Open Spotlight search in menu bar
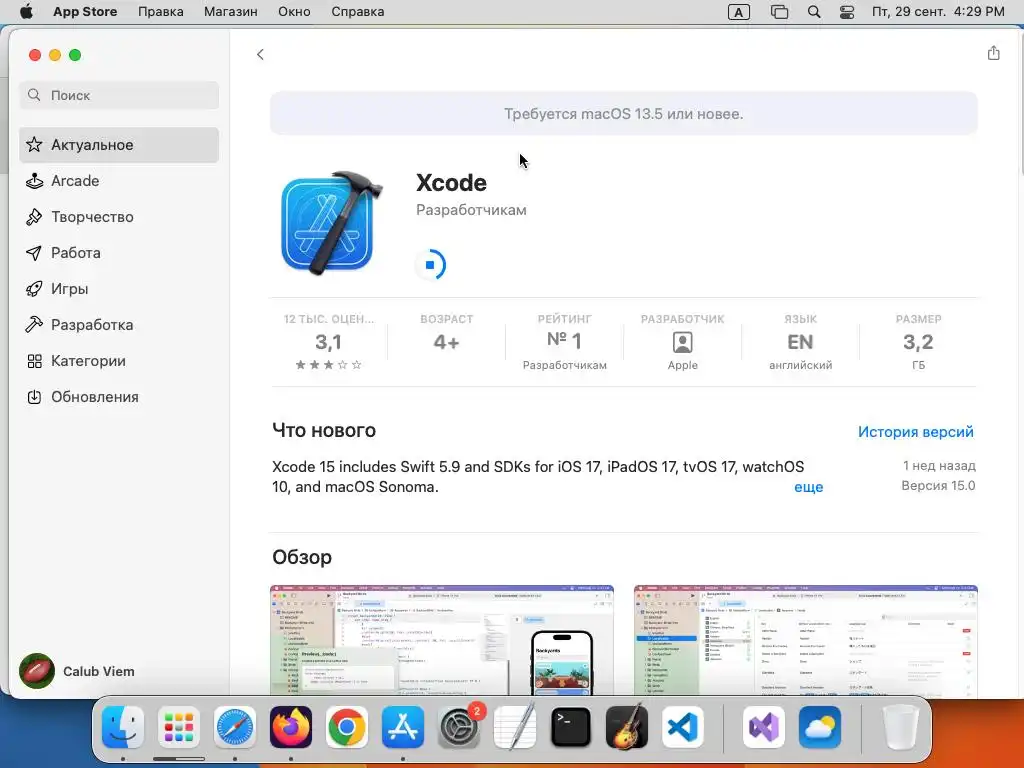 tap(814, 12)
